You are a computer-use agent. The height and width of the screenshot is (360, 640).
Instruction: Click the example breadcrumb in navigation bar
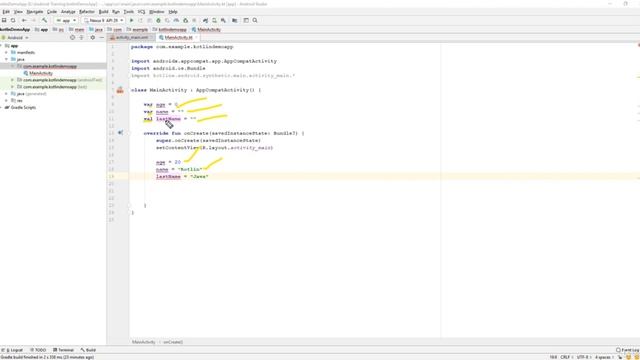137,29
